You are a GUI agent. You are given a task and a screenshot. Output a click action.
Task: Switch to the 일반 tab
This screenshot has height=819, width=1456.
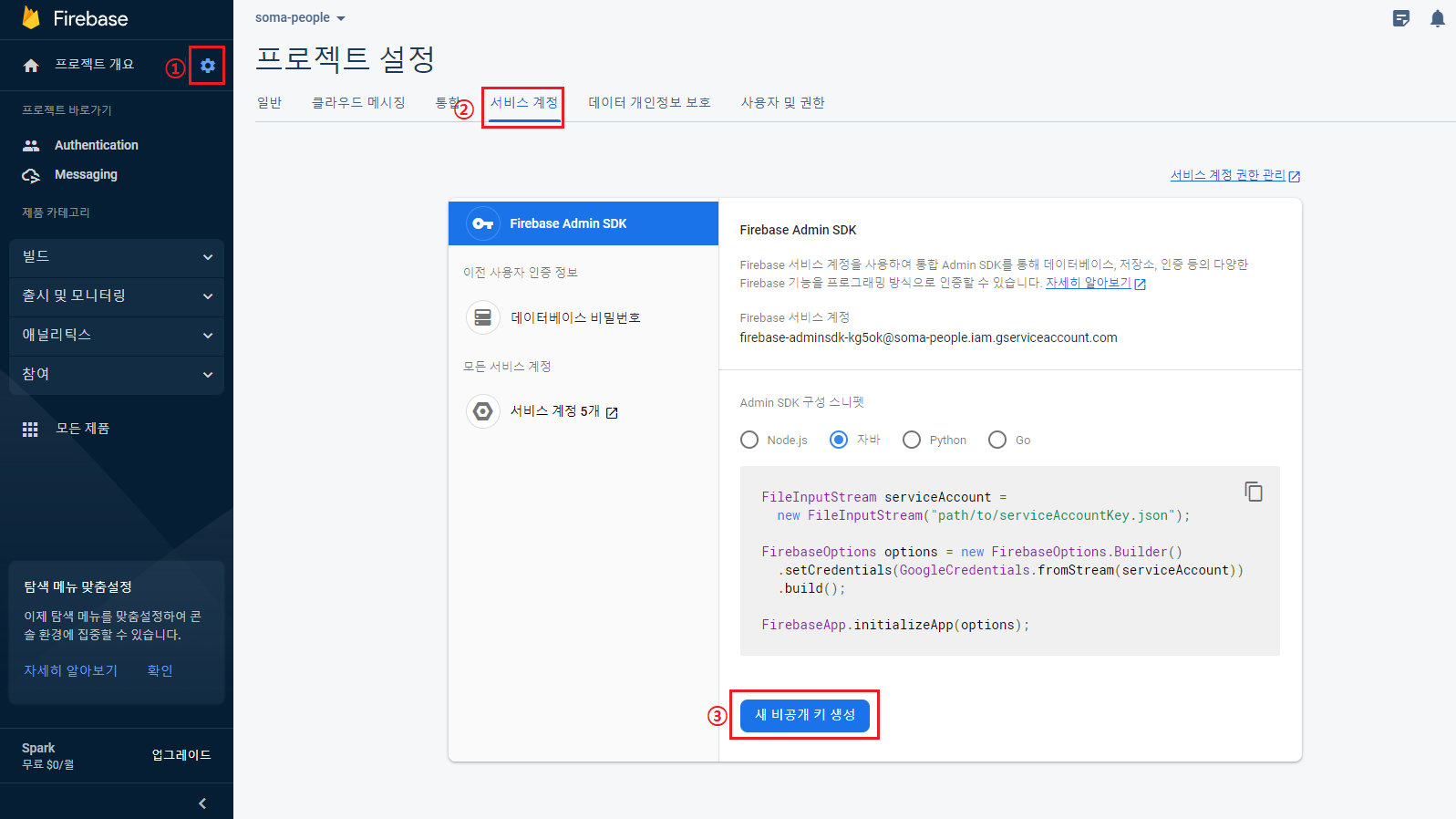point(270,102)
